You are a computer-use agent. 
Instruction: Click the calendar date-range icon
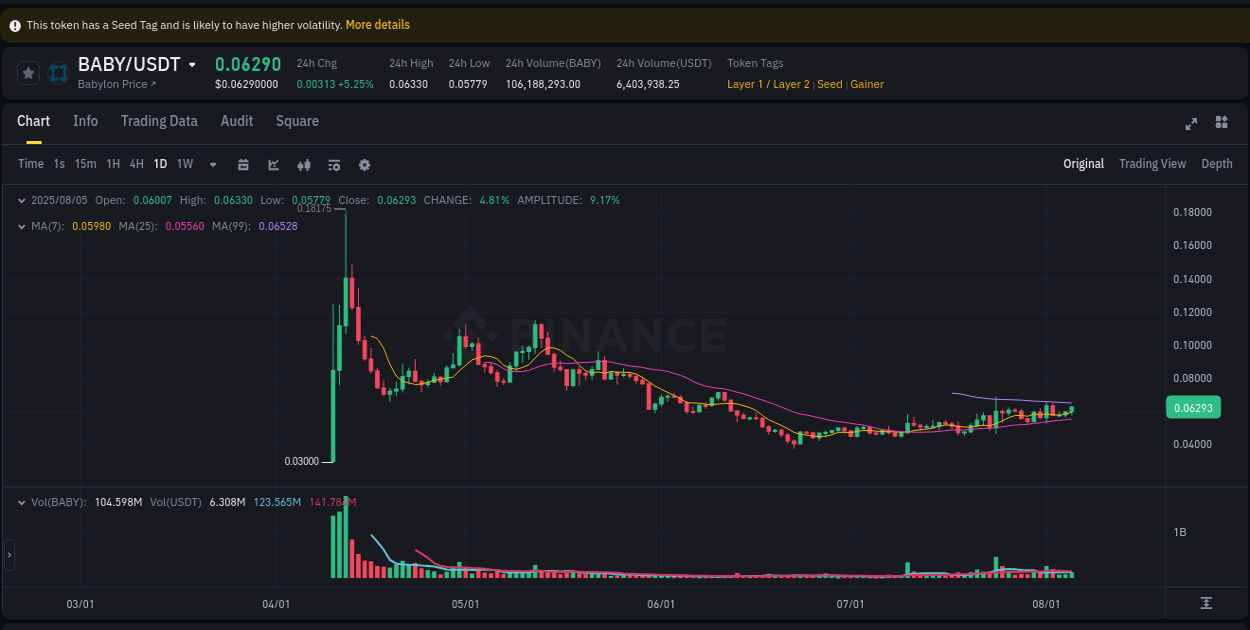click(x=243, y=164)
